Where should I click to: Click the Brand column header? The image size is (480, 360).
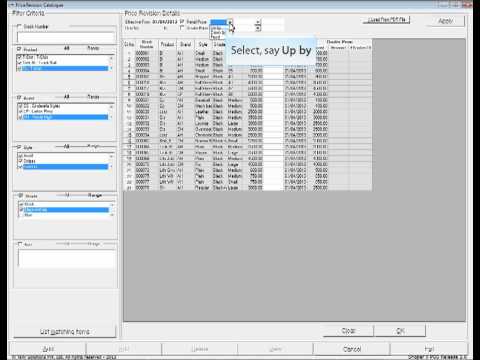(185, 44)
